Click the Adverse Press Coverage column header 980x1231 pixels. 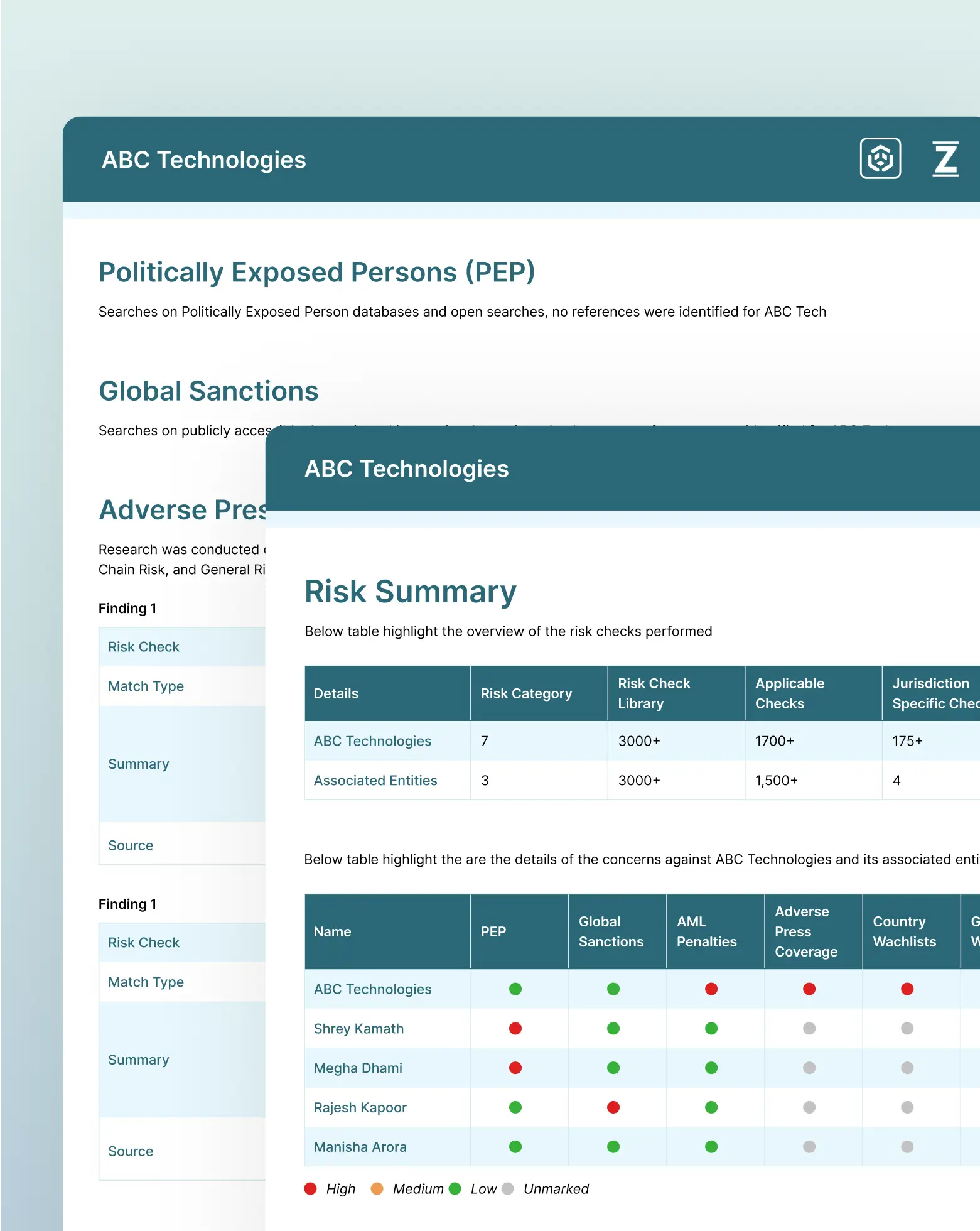[x=814, y=931]
